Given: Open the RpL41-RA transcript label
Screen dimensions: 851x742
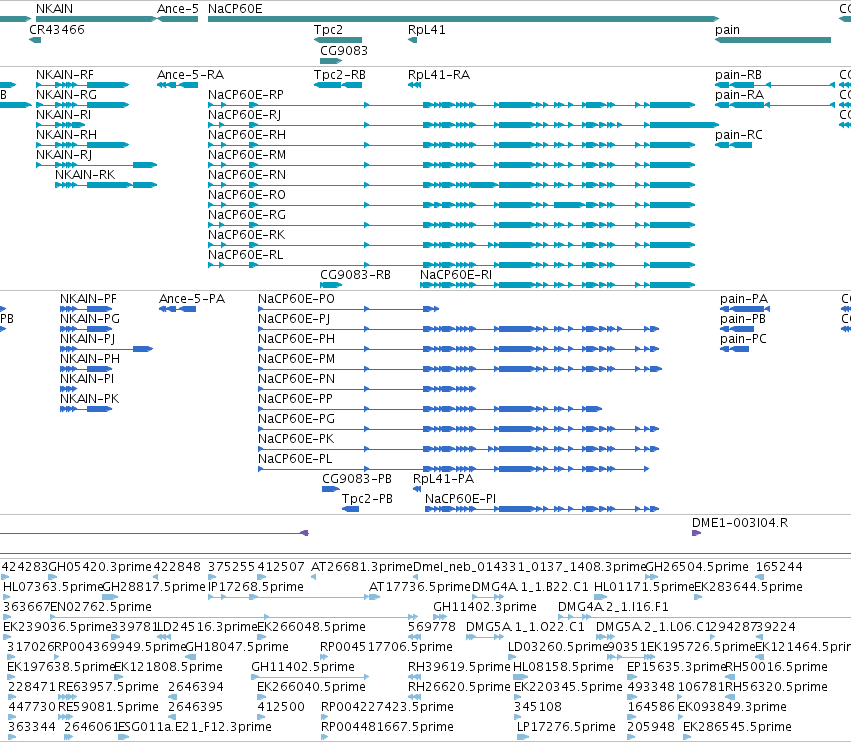Looking at the screenshot, I should pos(439,74).
